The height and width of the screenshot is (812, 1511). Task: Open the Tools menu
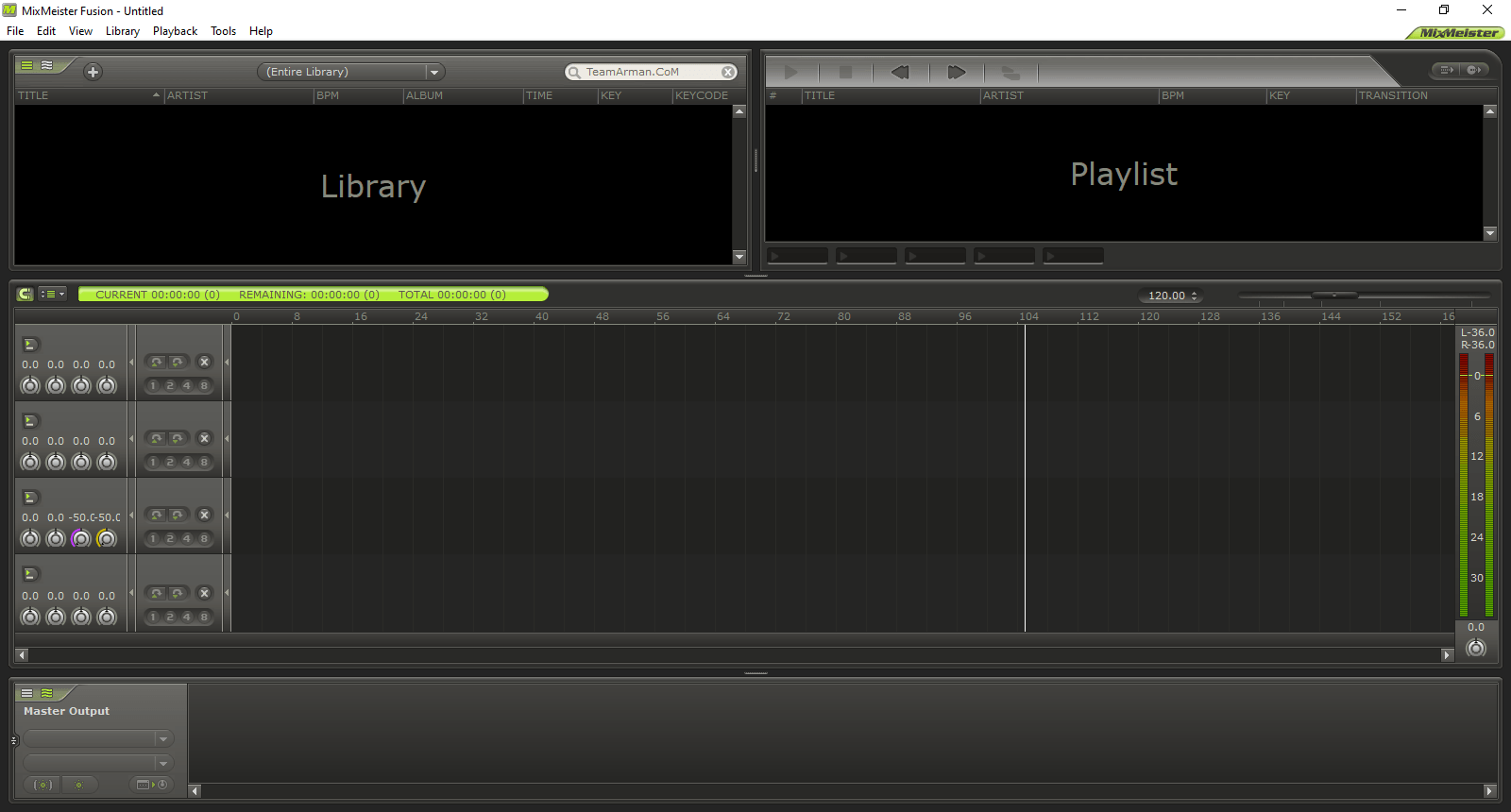click(223, 31)
